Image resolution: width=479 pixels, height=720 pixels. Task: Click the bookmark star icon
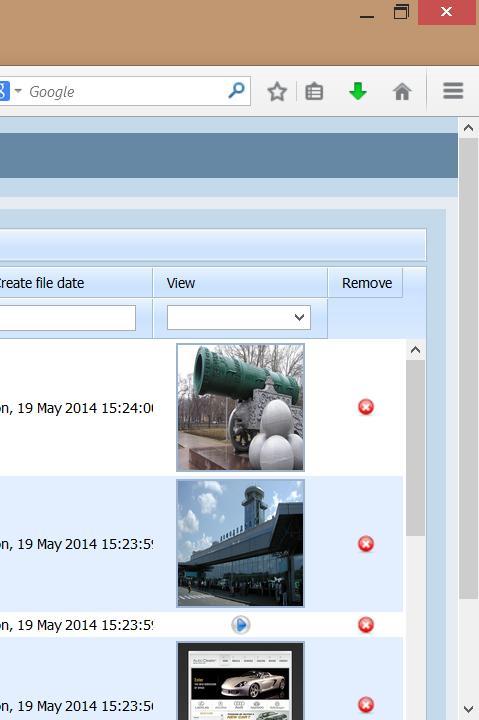point(277,91)
